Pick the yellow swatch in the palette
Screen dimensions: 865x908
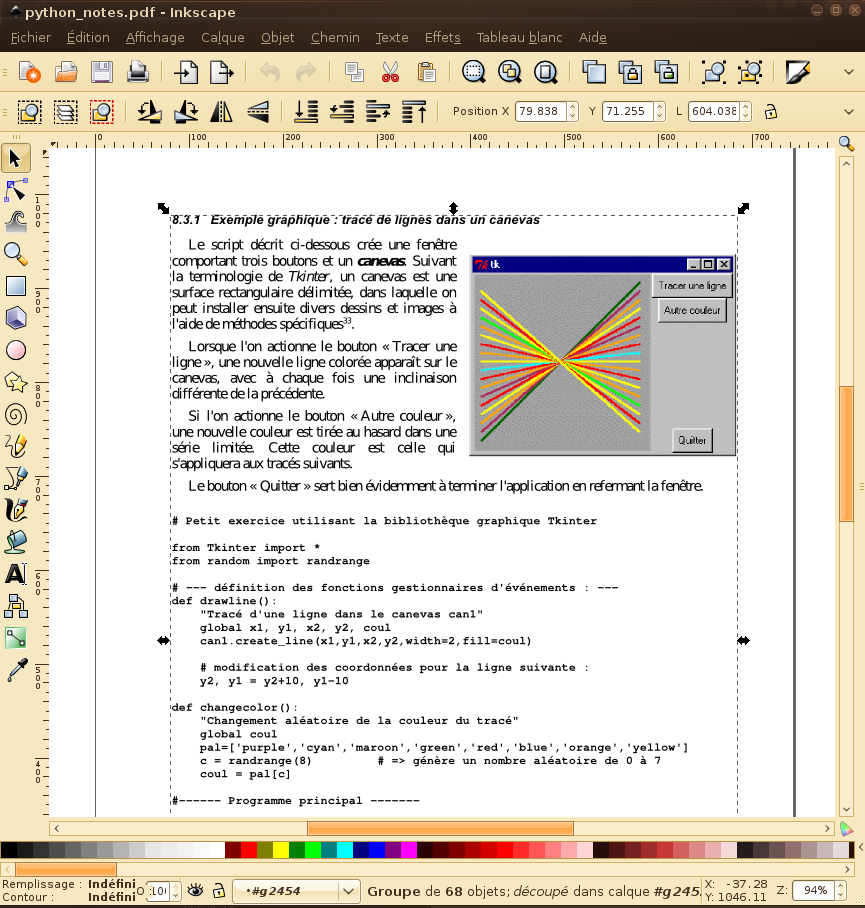281,850
